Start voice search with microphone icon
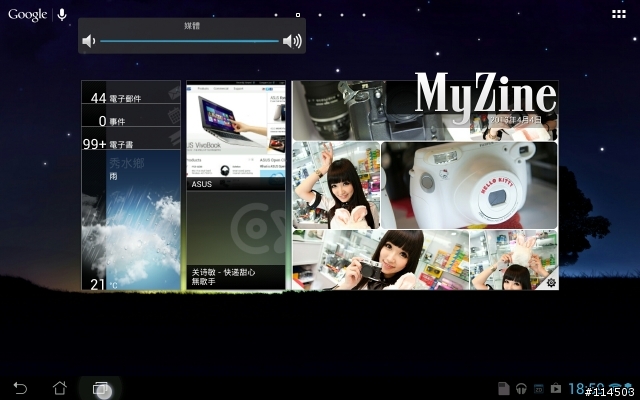The image size is (640, 400). point(62,15)
